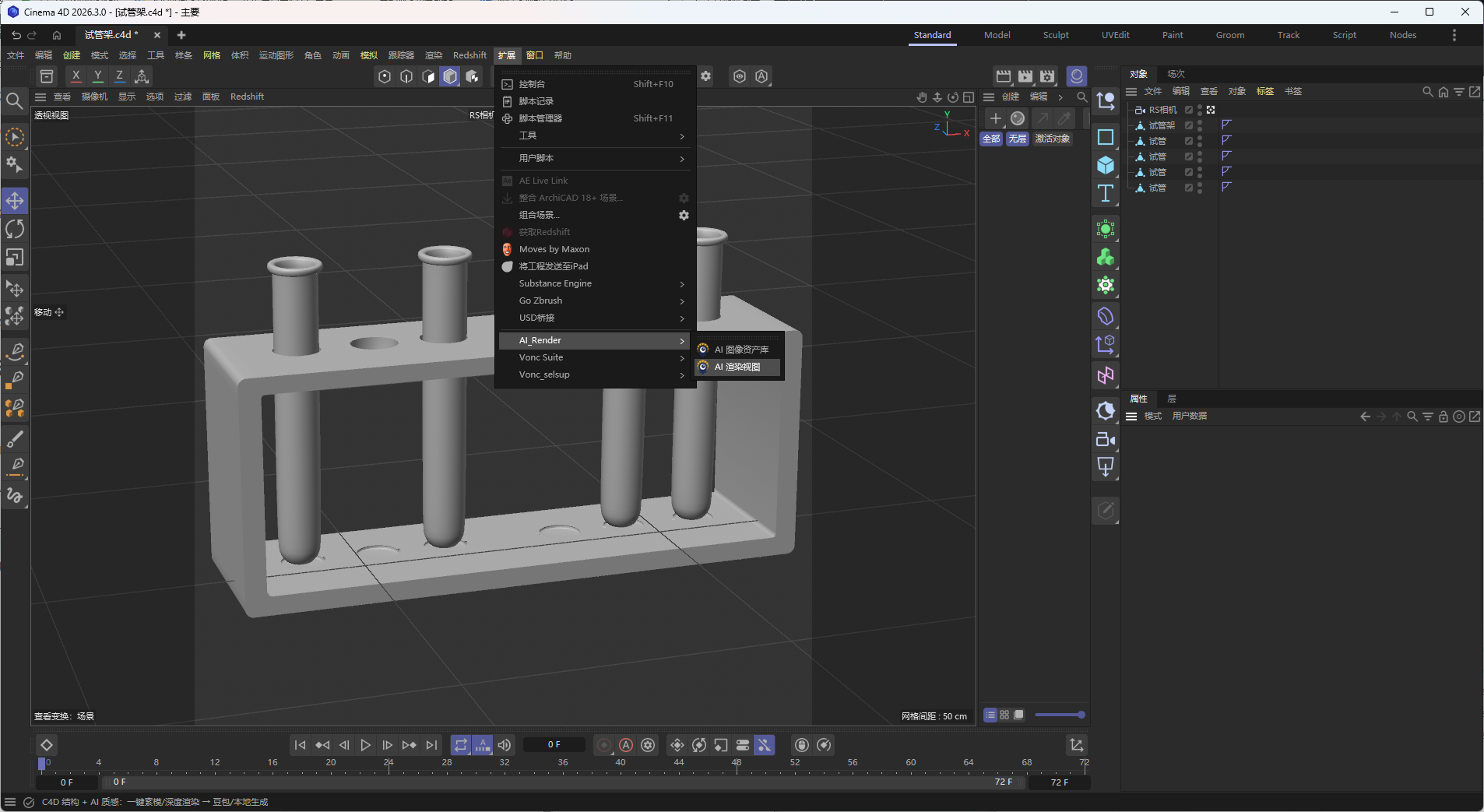Screen dimensions: 1484x812
Task: Toggle X axis lock
Action: [x=76, y=76]
